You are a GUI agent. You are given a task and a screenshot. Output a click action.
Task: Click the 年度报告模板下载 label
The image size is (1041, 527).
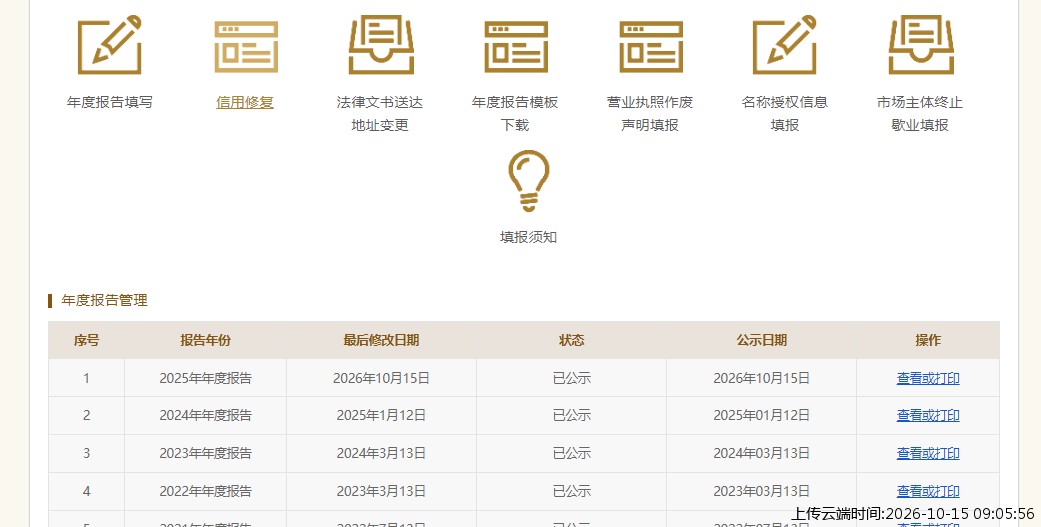click(x=515, y=113)
